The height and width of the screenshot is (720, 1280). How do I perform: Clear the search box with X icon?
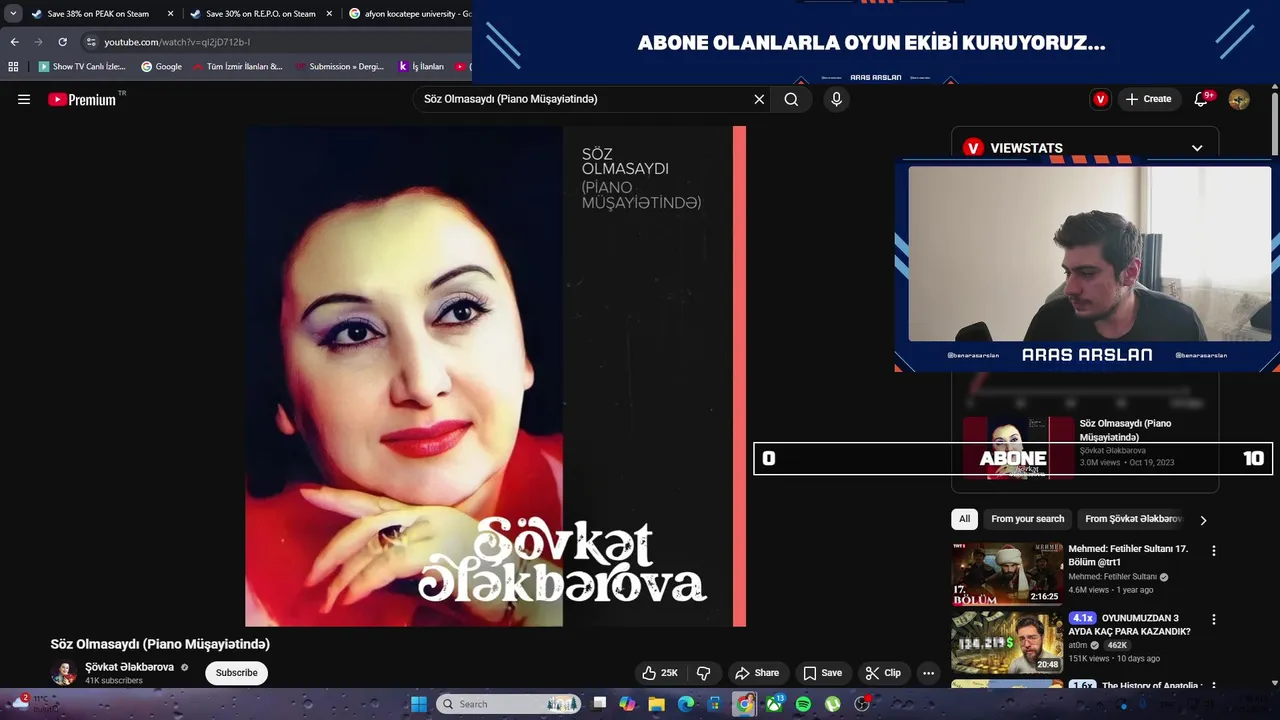759,99
